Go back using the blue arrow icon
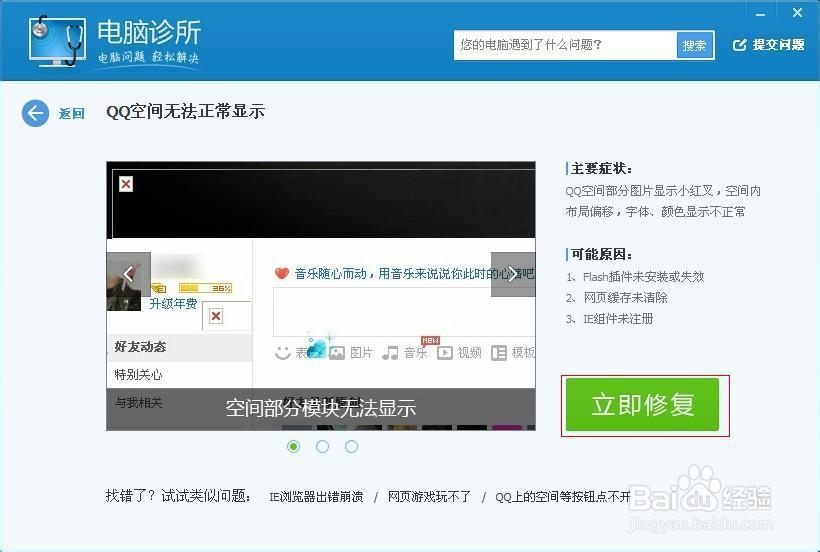The image size is (820, 552). coord(35,113)
